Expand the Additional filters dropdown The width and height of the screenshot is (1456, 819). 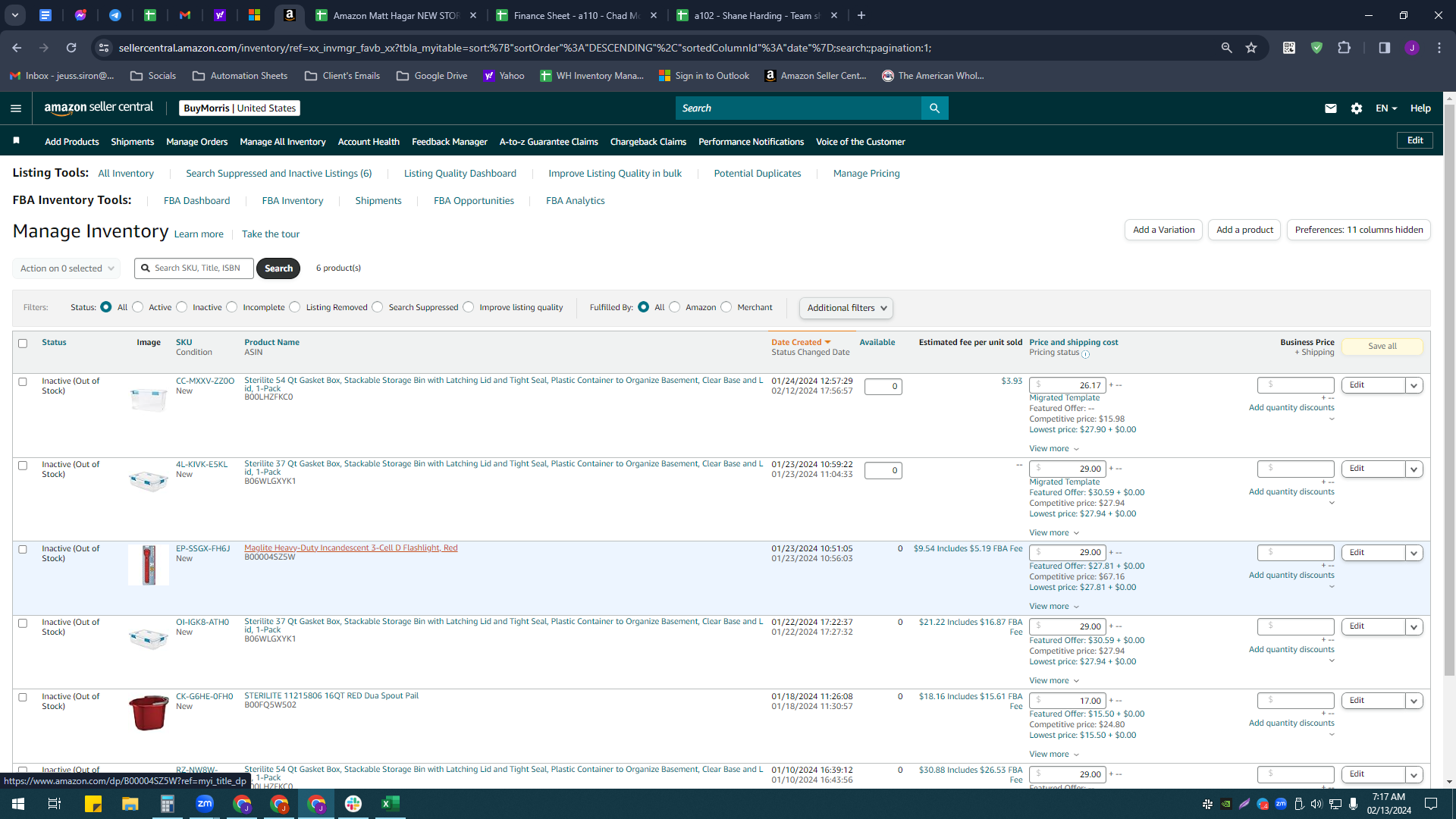click(846, 308)
